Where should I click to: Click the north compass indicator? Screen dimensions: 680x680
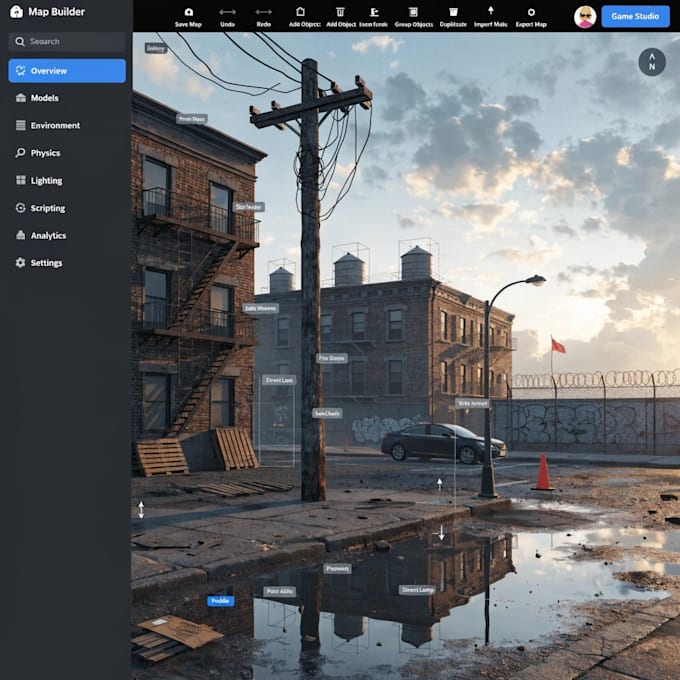coord(651,62)
